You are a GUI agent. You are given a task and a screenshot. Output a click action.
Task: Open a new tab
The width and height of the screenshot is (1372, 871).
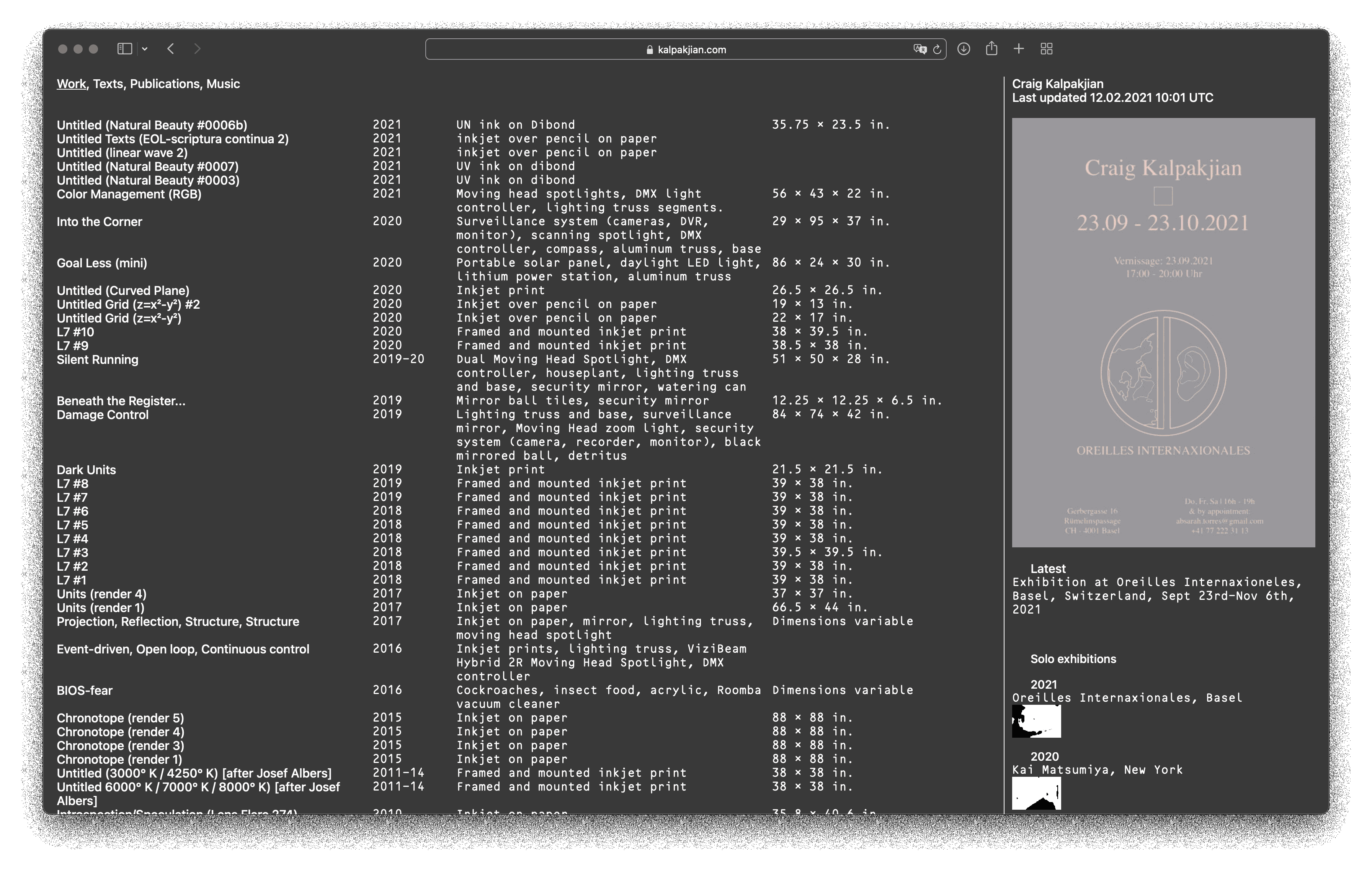click(1019, 49)
